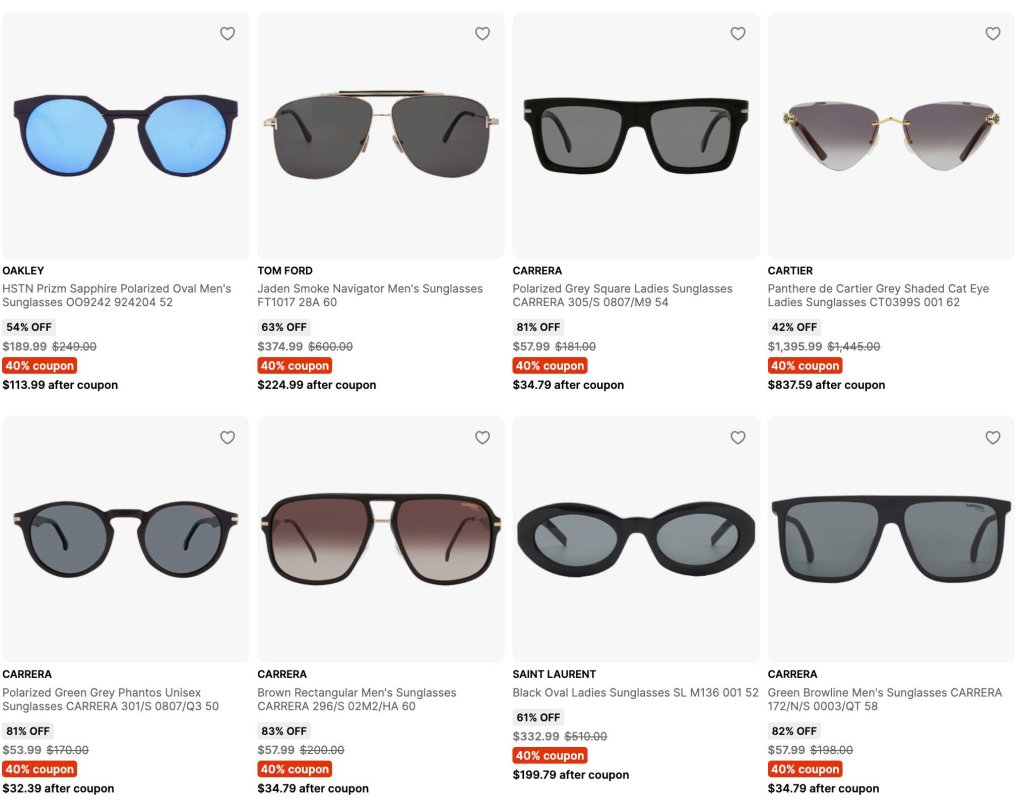Click 40% coupon badge under Oakley sunglasses

click(40, 366)
